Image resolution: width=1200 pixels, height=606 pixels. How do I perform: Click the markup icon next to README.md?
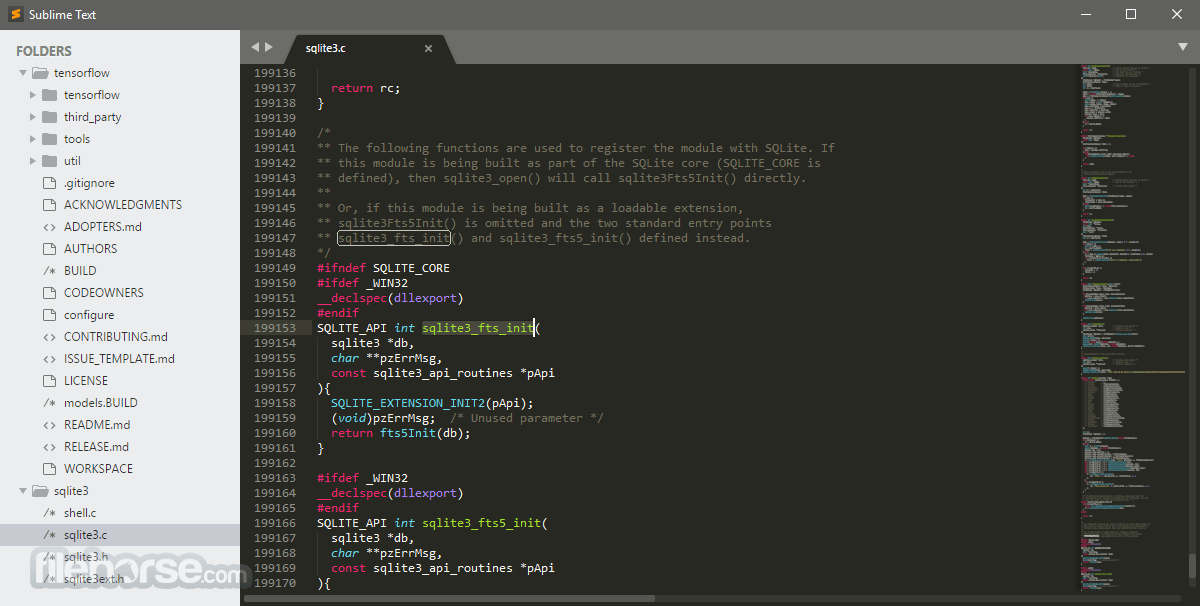point(49,425)
